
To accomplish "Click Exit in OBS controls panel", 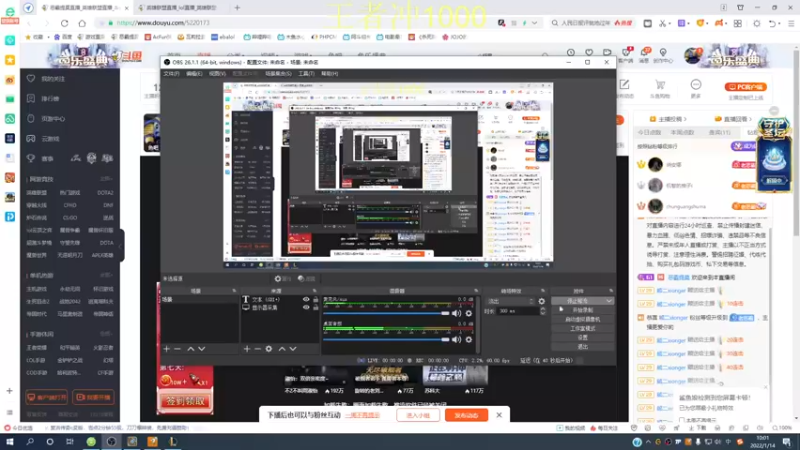I will 582,347.
